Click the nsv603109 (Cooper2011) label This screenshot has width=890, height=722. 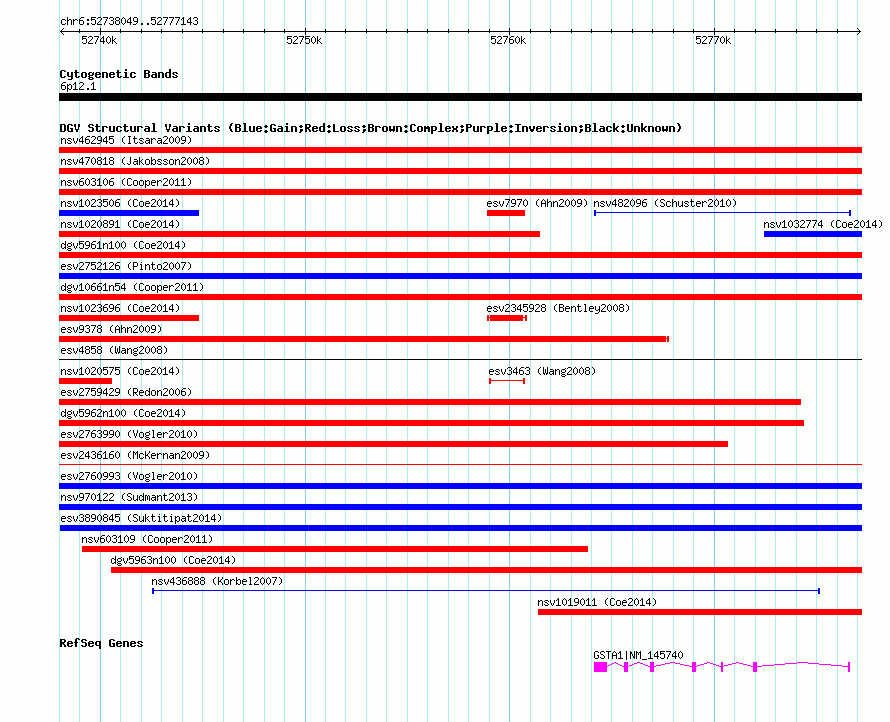pyautogui.click(x=147, y=539)
